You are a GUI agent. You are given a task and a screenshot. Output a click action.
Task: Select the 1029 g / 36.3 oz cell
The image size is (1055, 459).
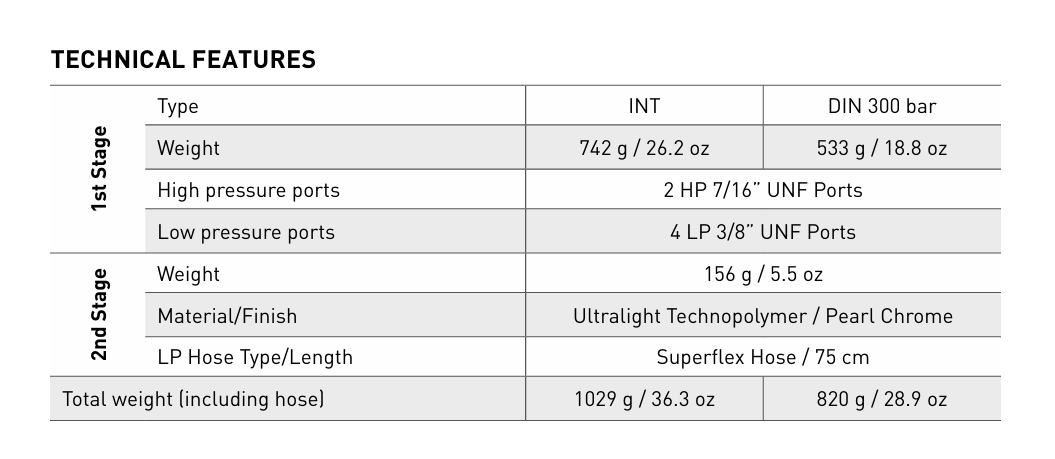click(644, 399)
